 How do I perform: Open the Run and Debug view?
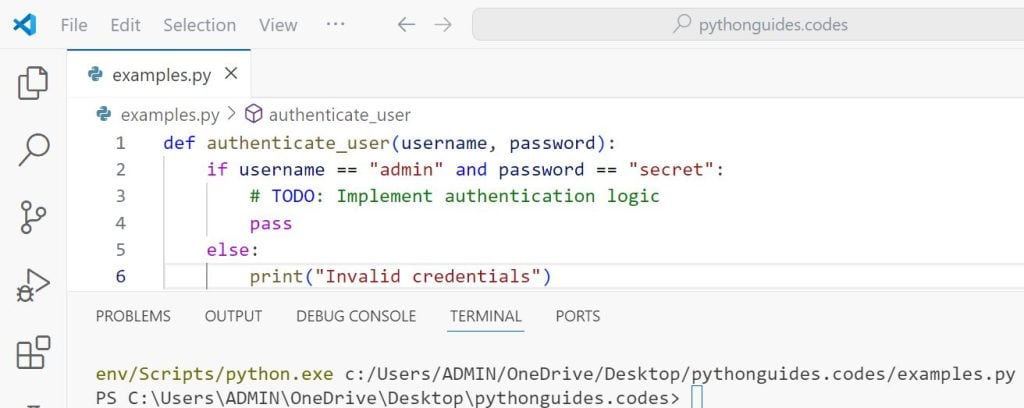33,284
